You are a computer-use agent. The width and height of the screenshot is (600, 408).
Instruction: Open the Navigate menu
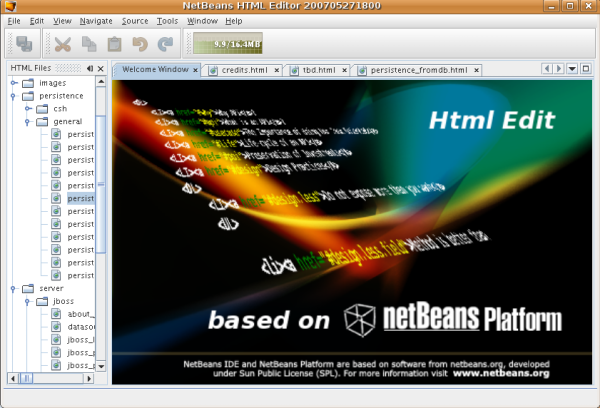[x=96, y=21]
